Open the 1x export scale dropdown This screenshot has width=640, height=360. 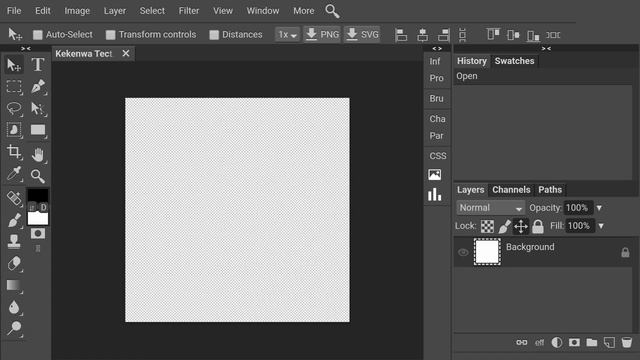click(x=287, y=35)
